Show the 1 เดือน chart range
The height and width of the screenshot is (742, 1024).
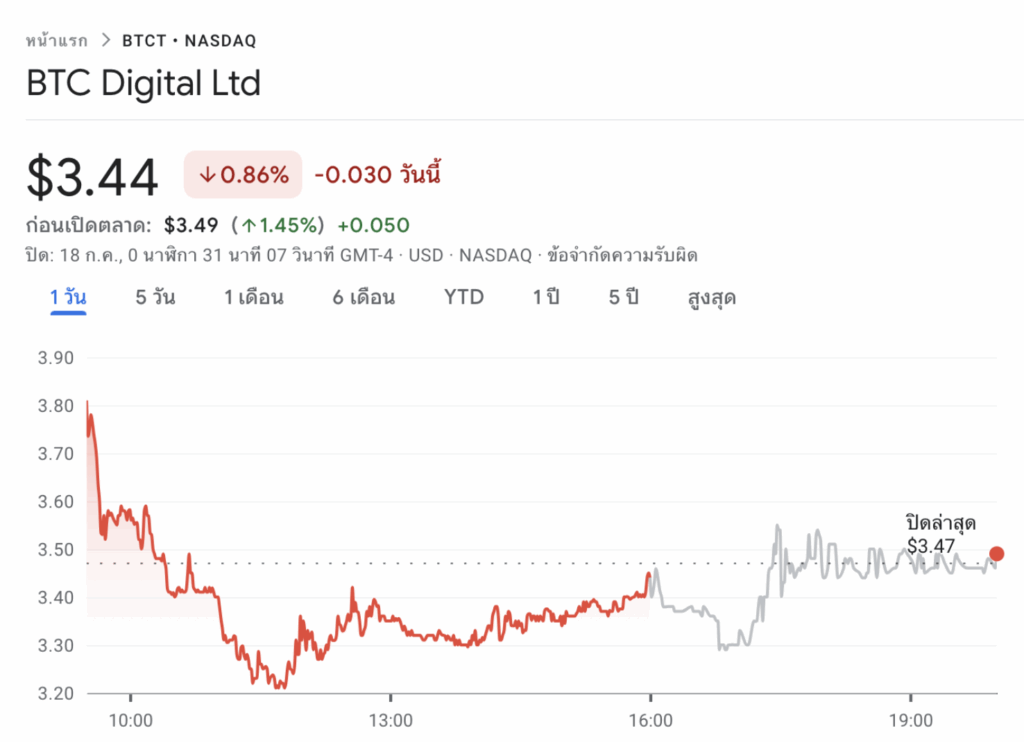(x=253, y=297)
